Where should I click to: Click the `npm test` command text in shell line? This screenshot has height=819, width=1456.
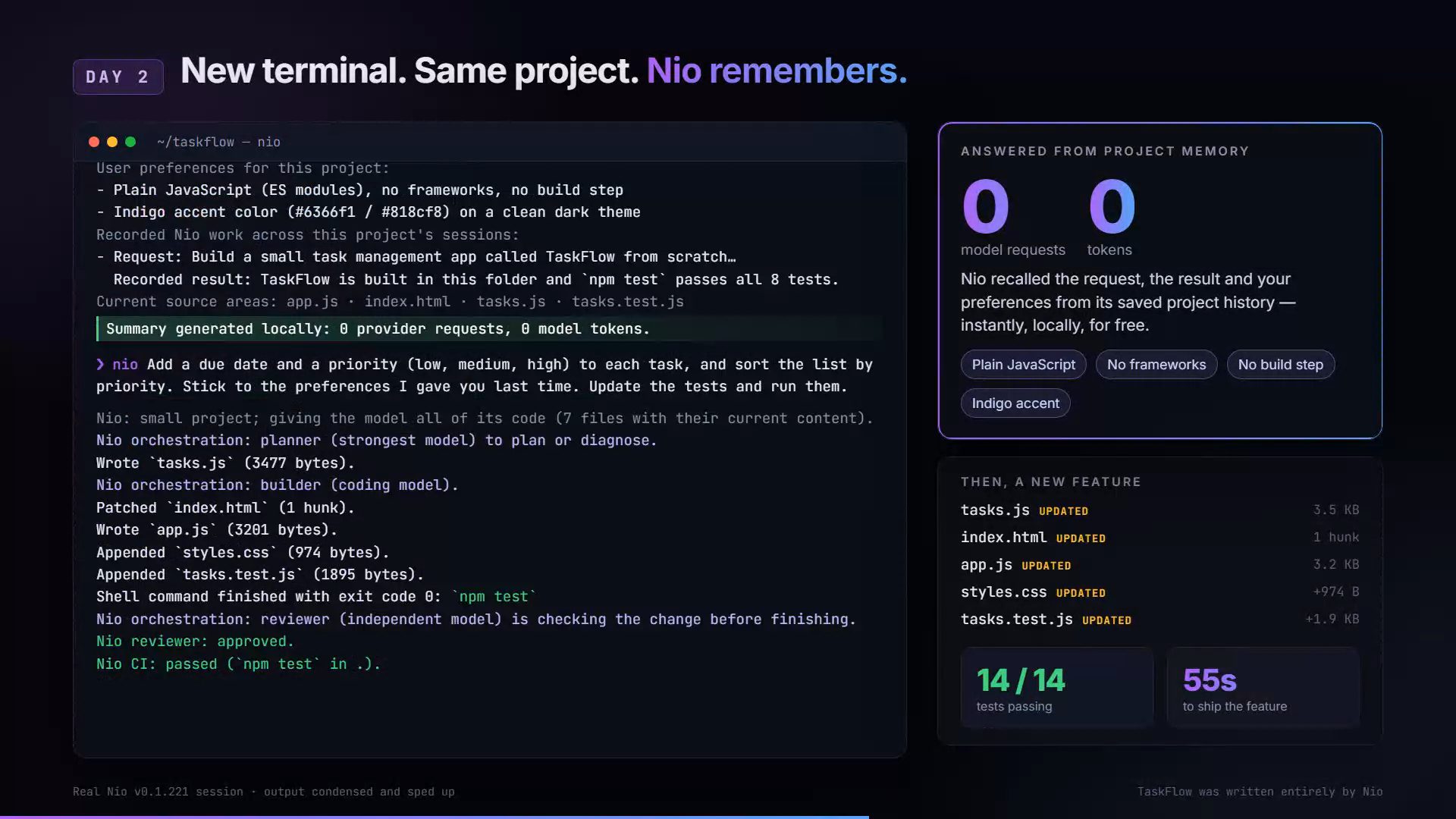tap(494, 597)
